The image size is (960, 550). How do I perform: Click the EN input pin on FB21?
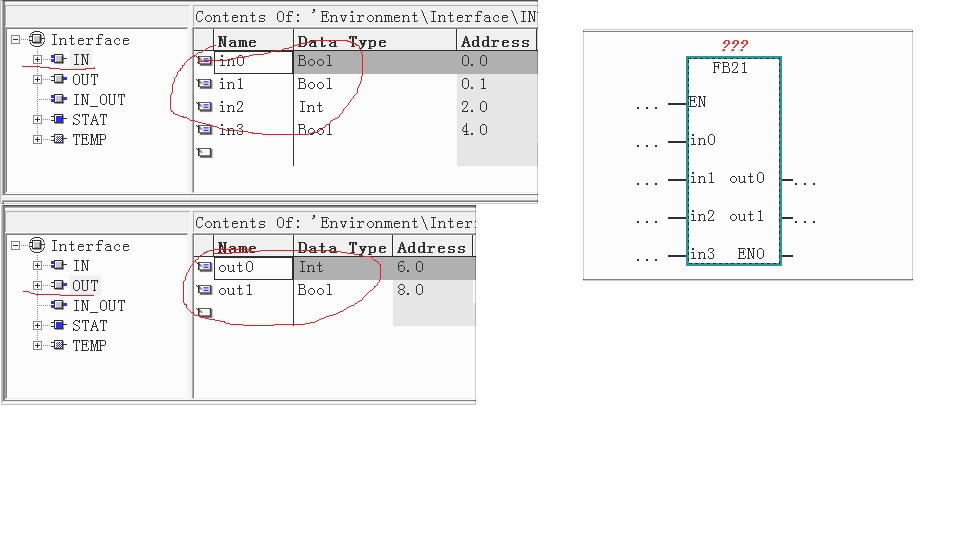697,102
